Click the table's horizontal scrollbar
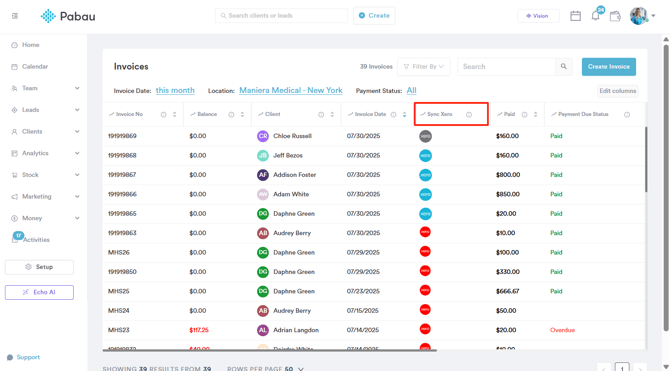This screenshot has width=670, height=371. [x=270, y=350]
